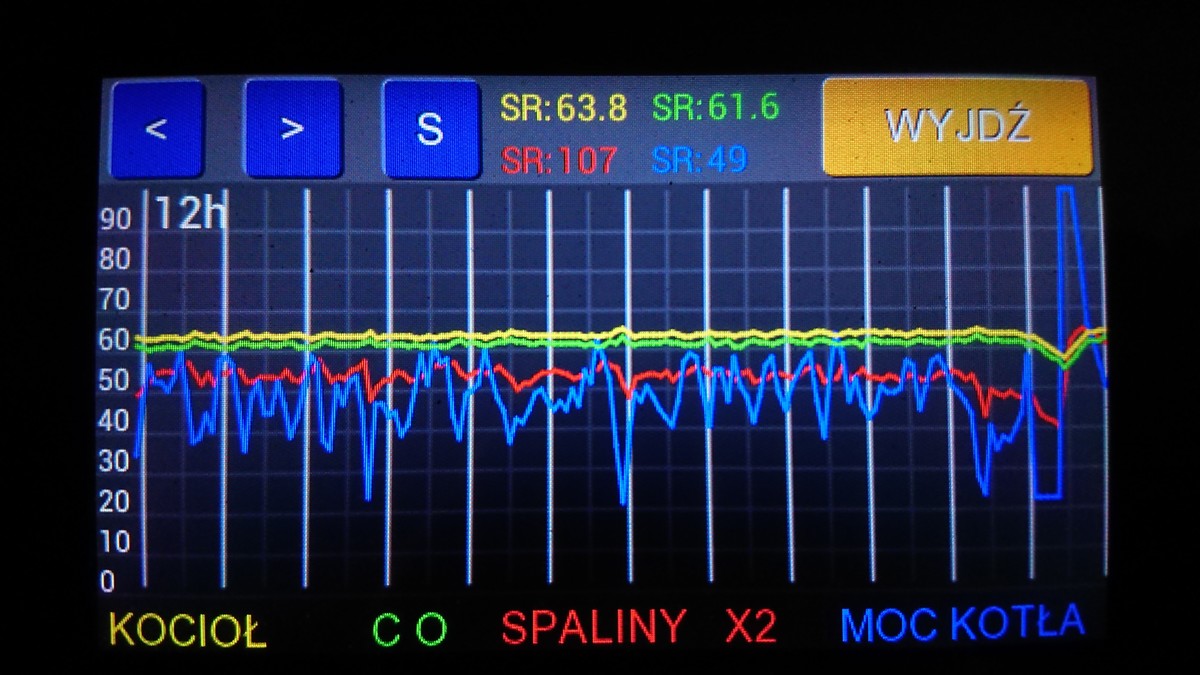The height and width of the screenshot is (675, 1200).
Task: Select the red SR:107 value
Action: coord(560,159)
